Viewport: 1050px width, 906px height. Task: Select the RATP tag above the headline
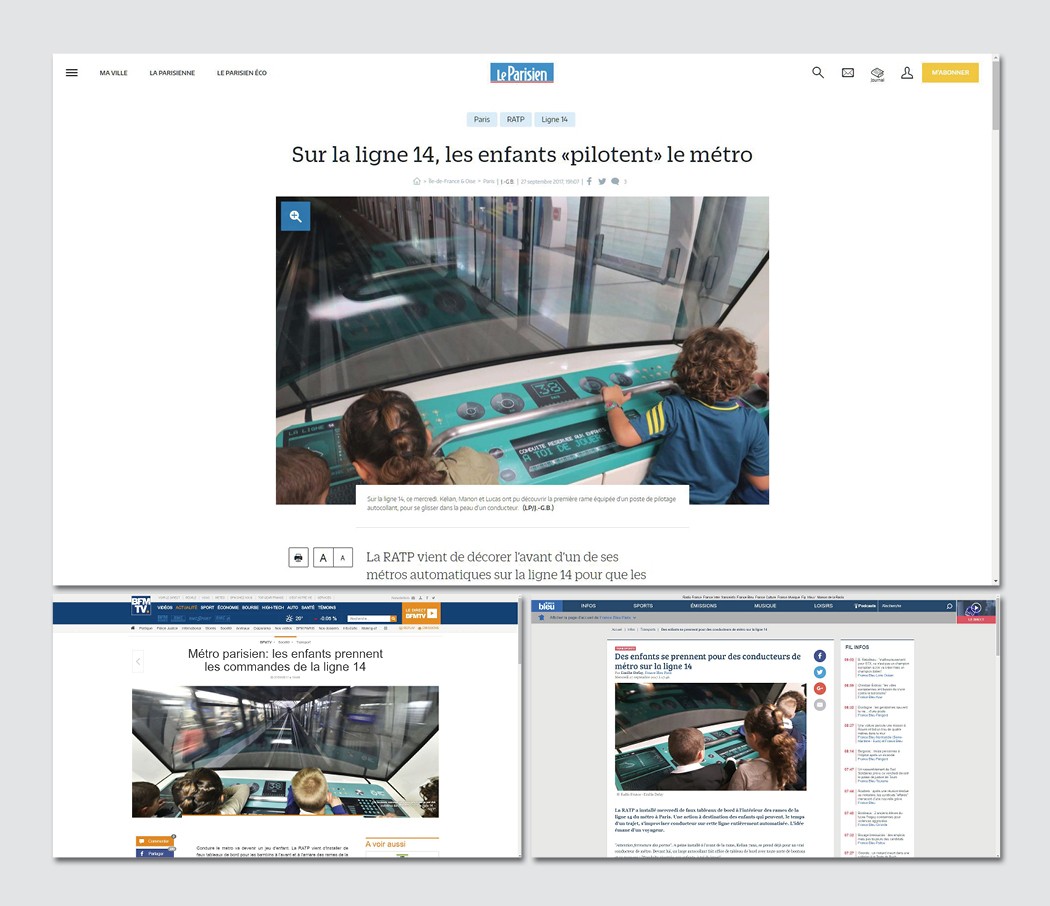(515, 119)
